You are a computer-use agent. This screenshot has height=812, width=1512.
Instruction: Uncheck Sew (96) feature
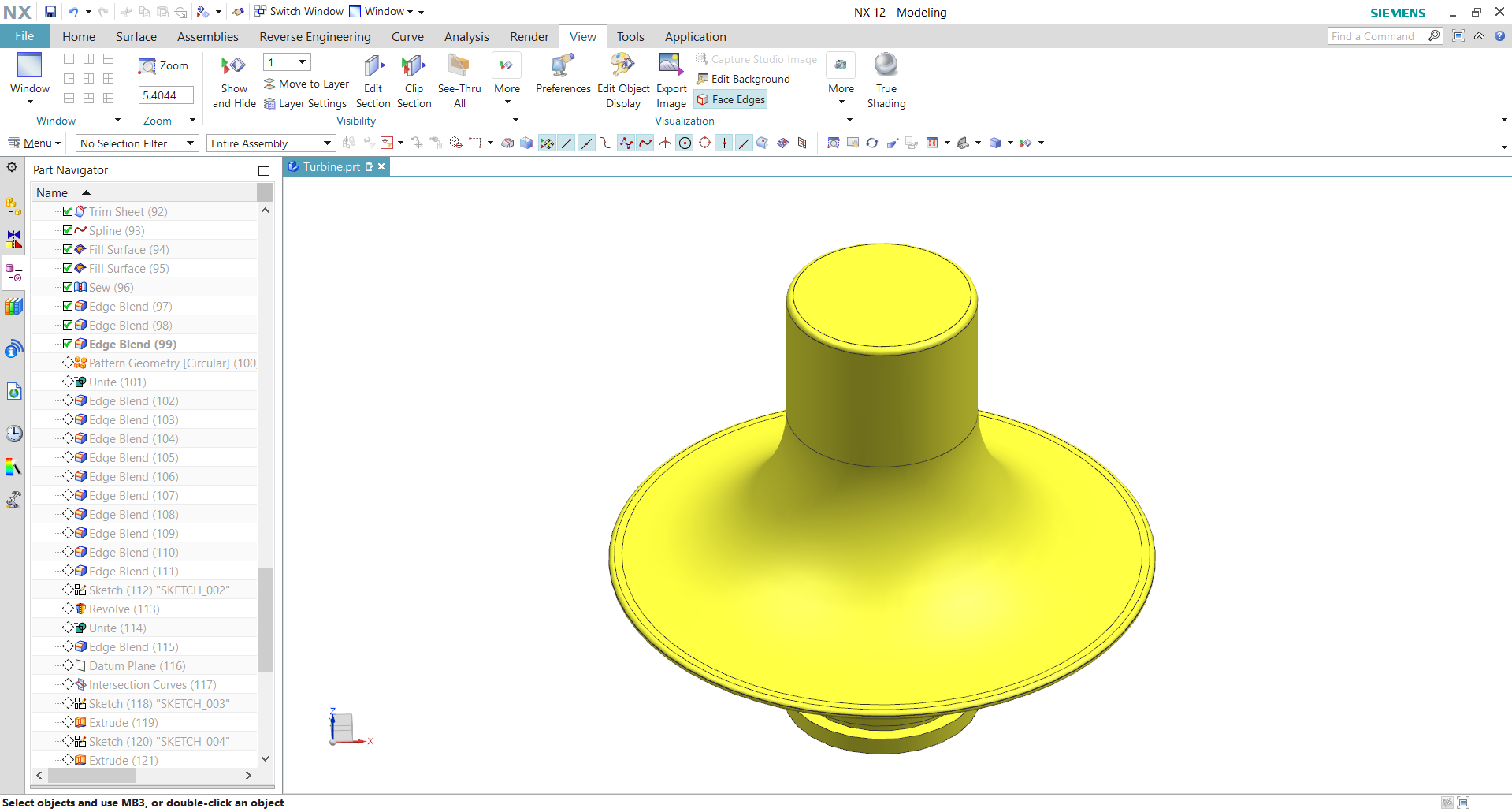(x=68, y=287)
